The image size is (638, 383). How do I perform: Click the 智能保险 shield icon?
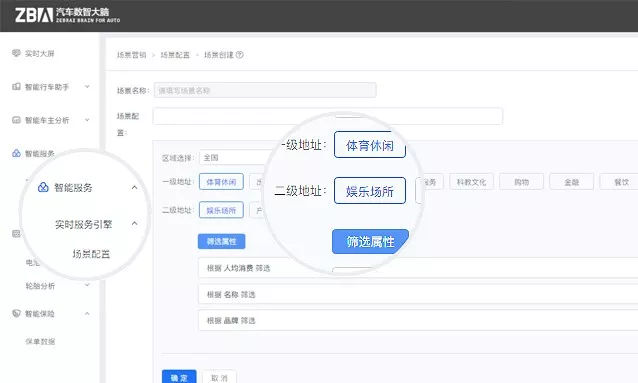point(16,313)
